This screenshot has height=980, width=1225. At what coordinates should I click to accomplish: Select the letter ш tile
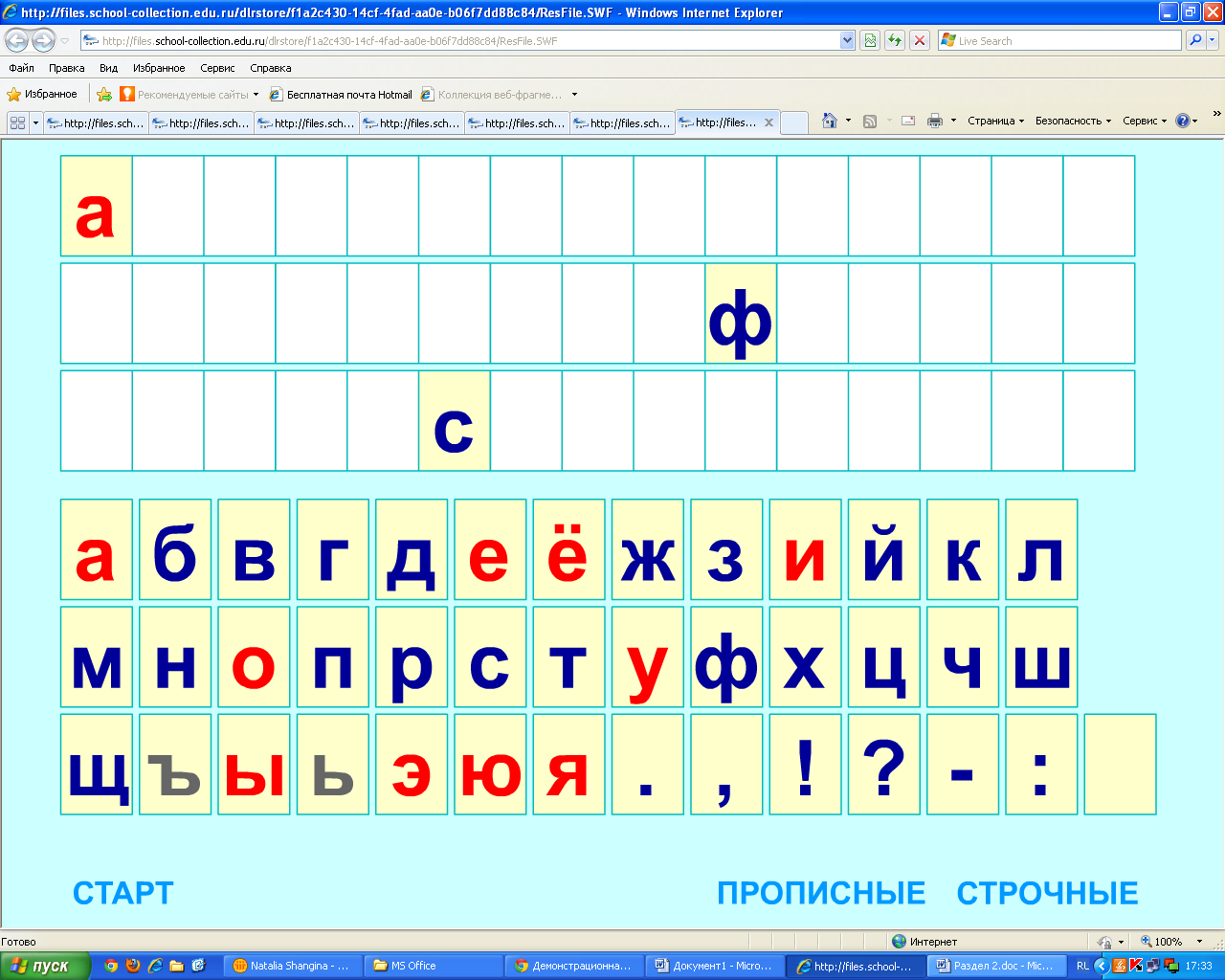[1041, 657]
